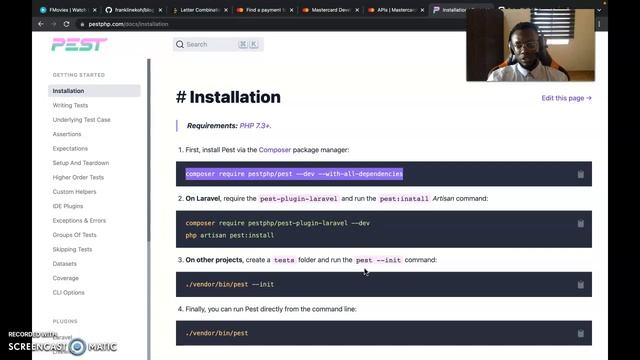The image size is (640, 360).
Task: Close the Mastercard Developers tab
Action: 357,10
